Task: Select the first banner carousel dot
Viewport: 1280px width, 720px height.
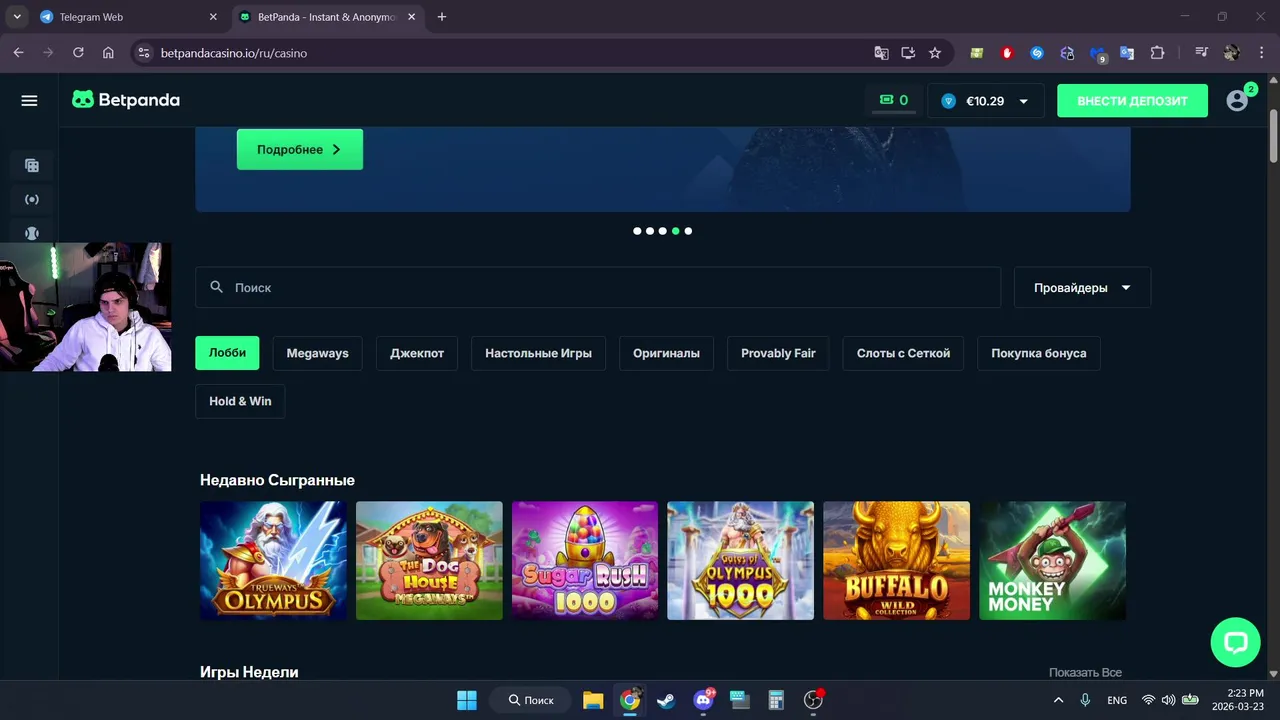Action: pos(637,231)
